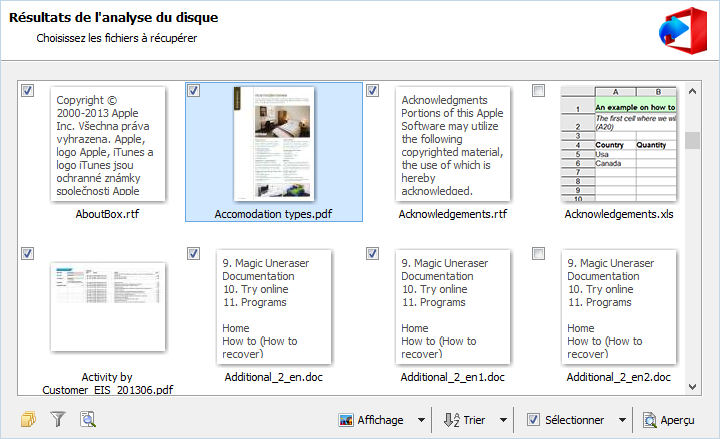Screen dimensions: 720x439
Task: Uncheck the Acknowledgements.rtf checkbox
Action: [x=372, y=90]
